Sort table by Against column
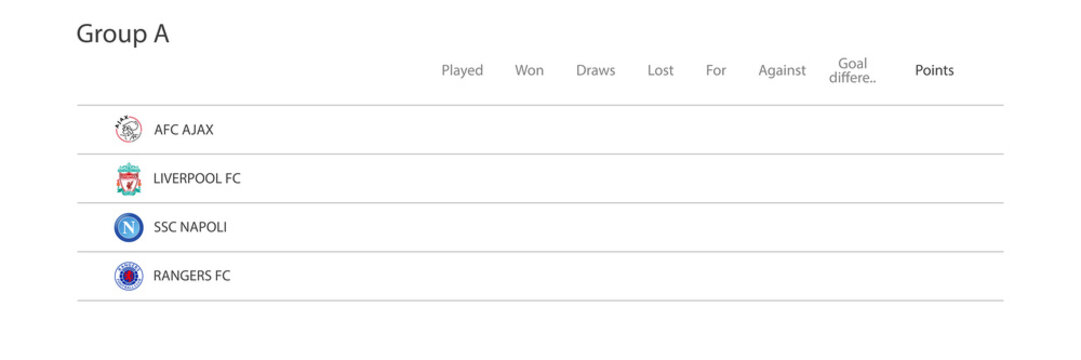Image resolution: width=1081 pixels, height=360 pixels. [782, 70]
